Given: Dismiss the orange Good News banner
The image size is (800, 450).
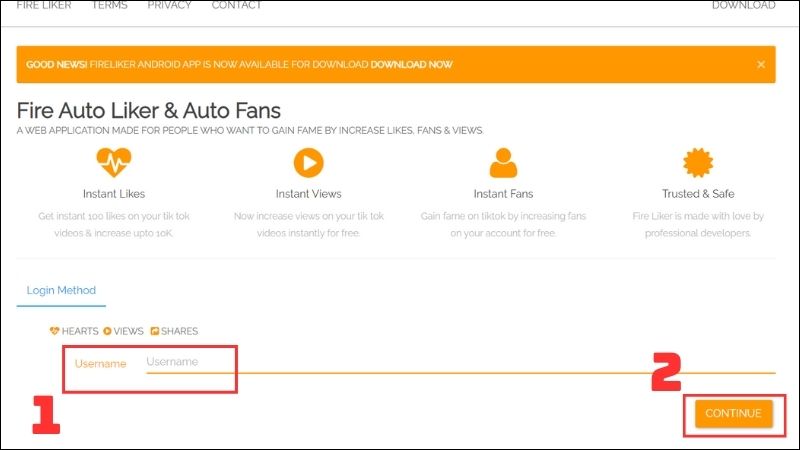Looking at the screenshot, I should [761, 65].
